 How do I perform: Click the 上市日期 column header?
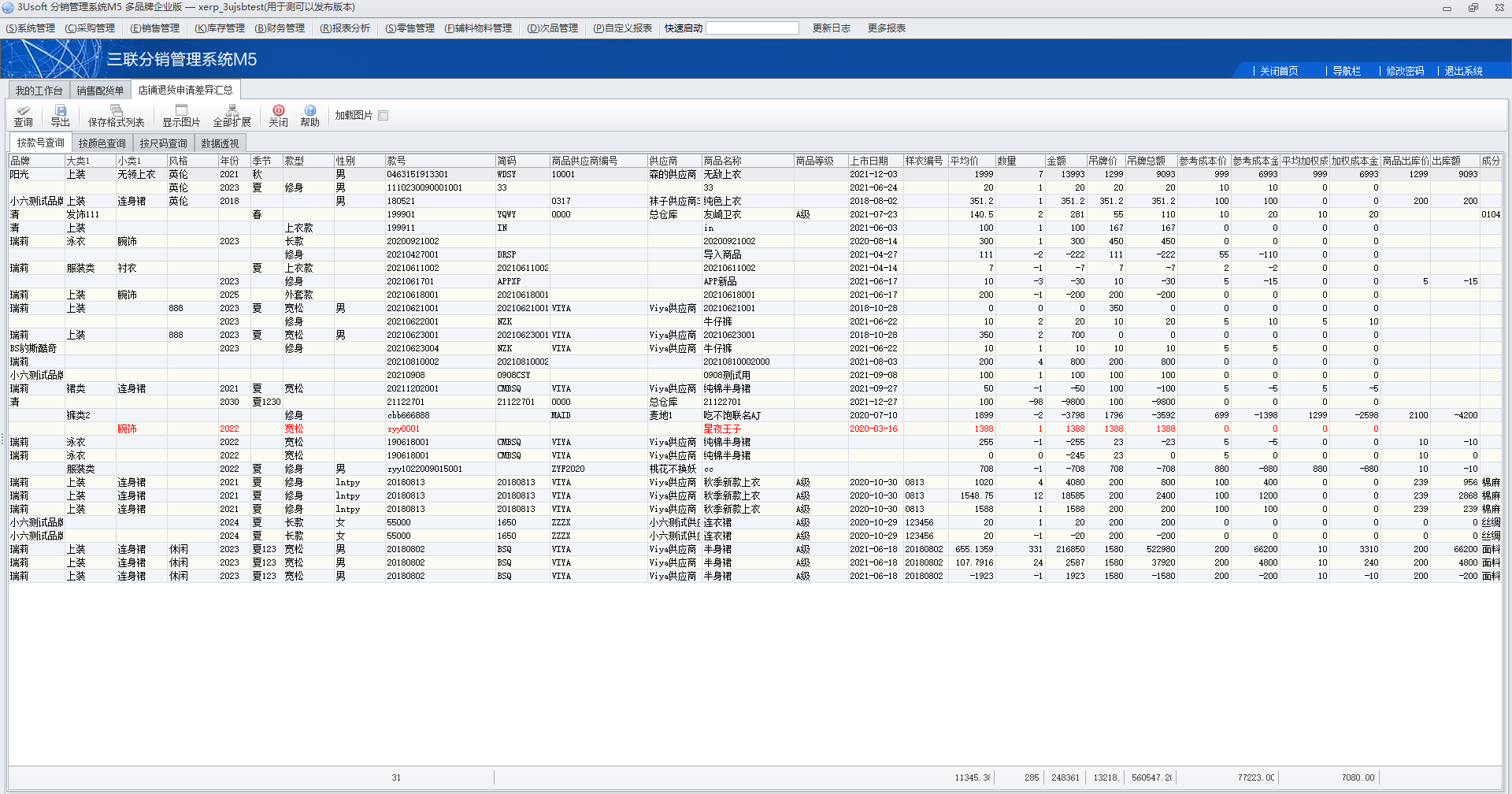click(x=876, y=161)
